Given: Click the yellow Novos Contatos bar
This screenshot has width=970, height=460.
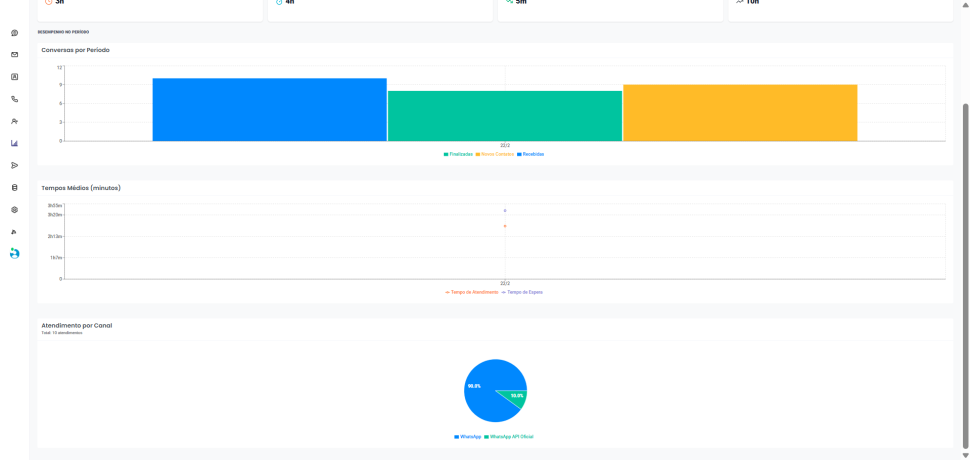Looking at the screenshot, I should 740,113.
